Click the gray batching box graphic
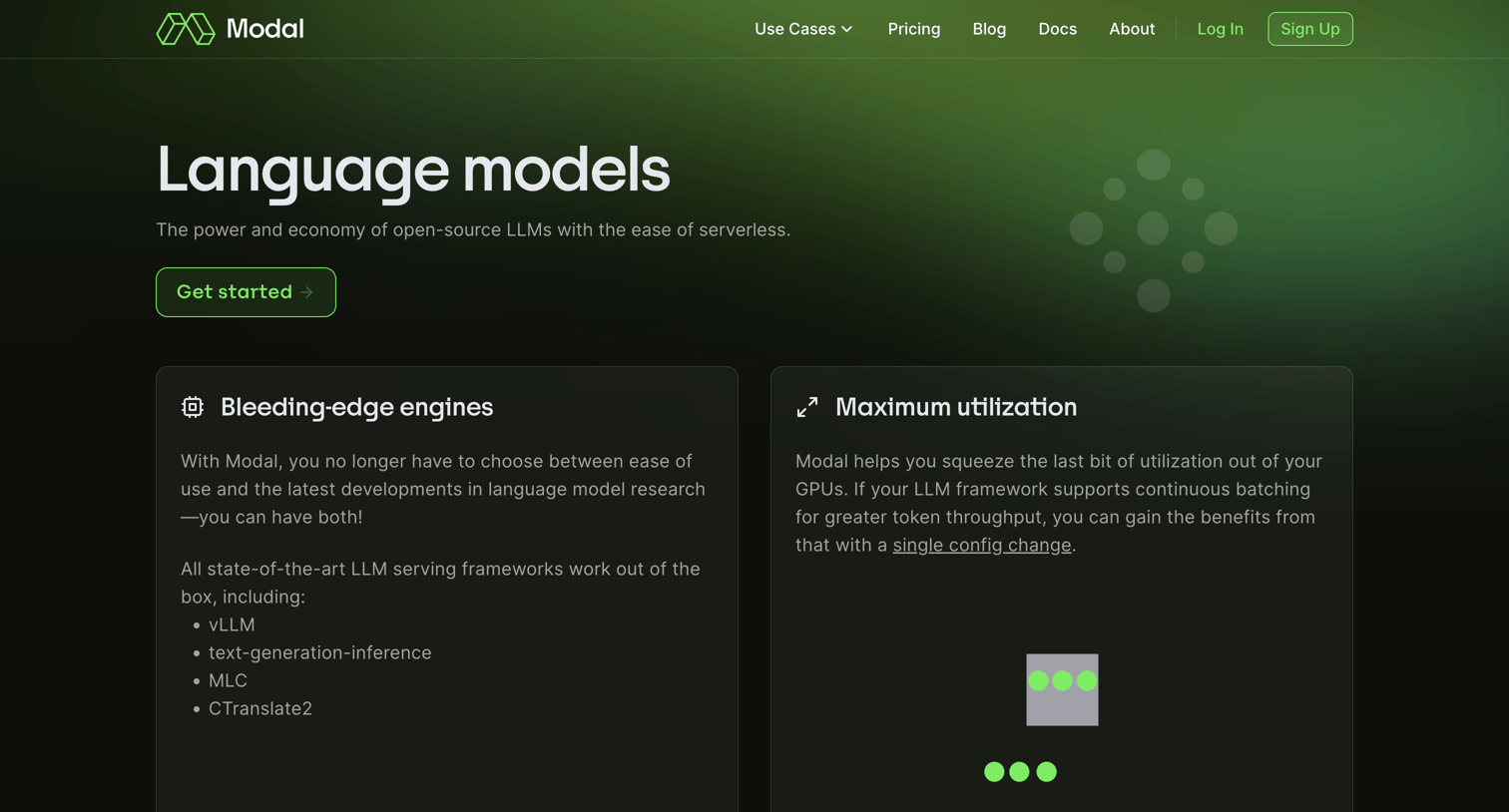 1062,690
